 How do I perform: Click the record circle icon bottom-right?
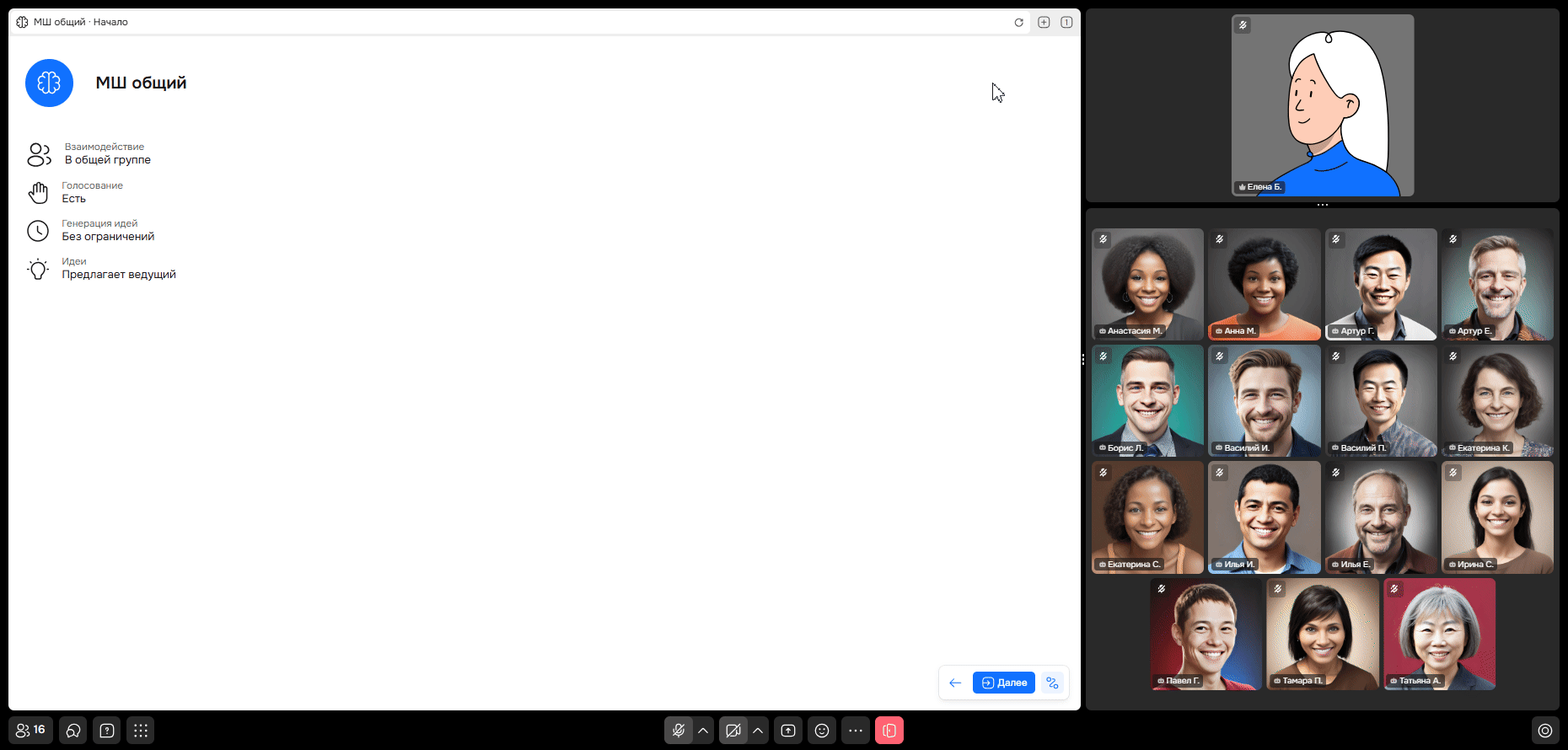coord(1544,731)
